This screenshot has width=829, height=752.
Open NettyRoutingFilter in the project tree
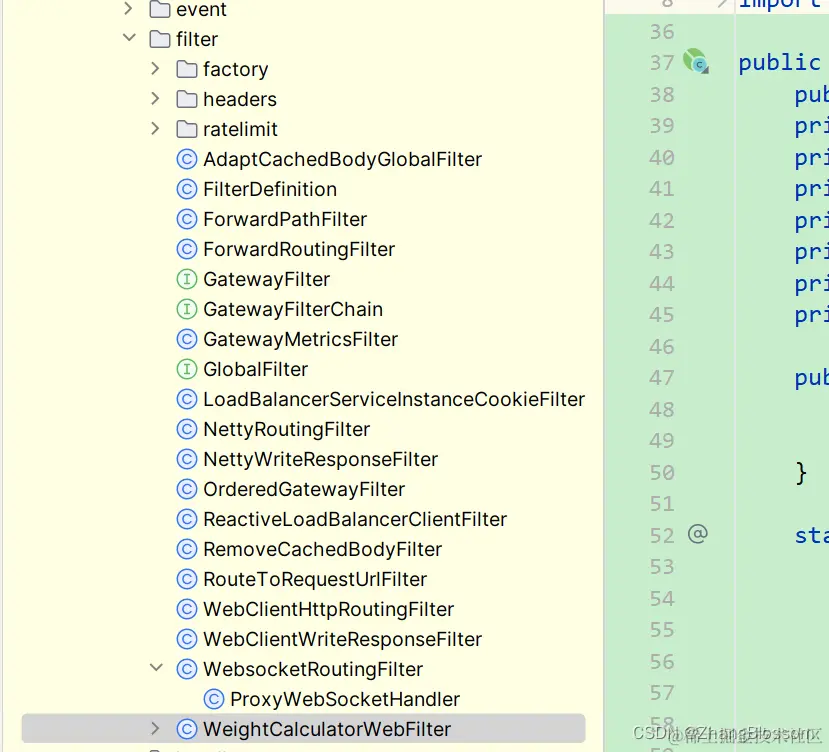287,429
